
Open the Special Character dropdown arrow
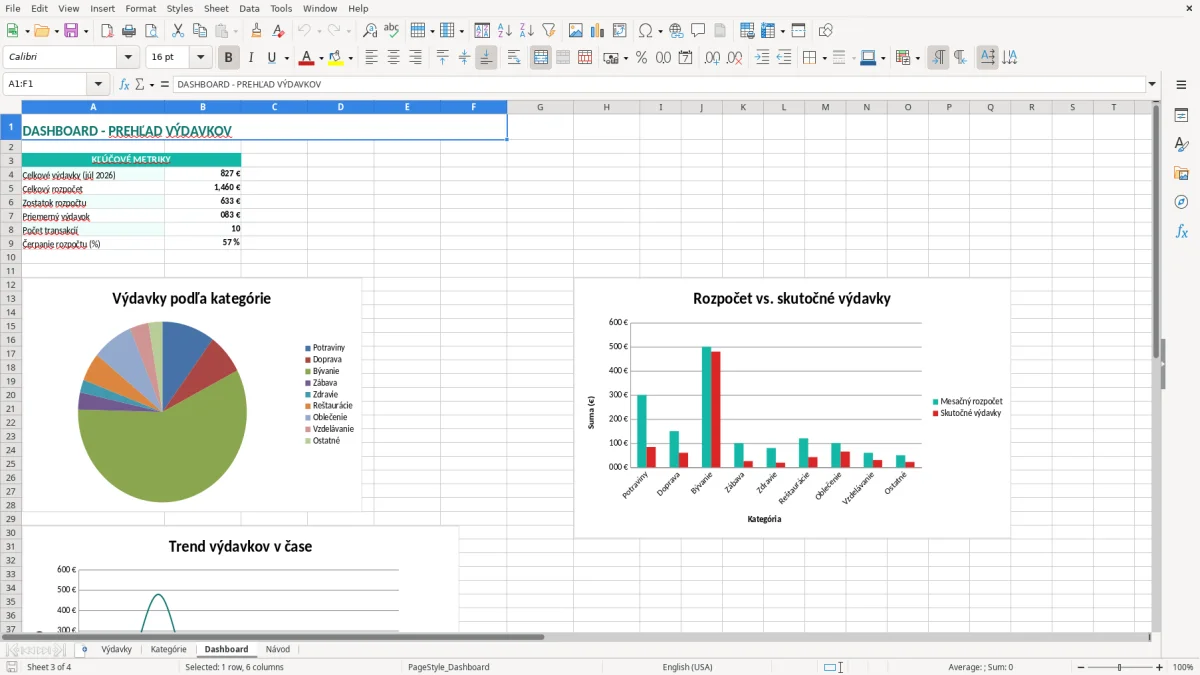tap(660, 31)
